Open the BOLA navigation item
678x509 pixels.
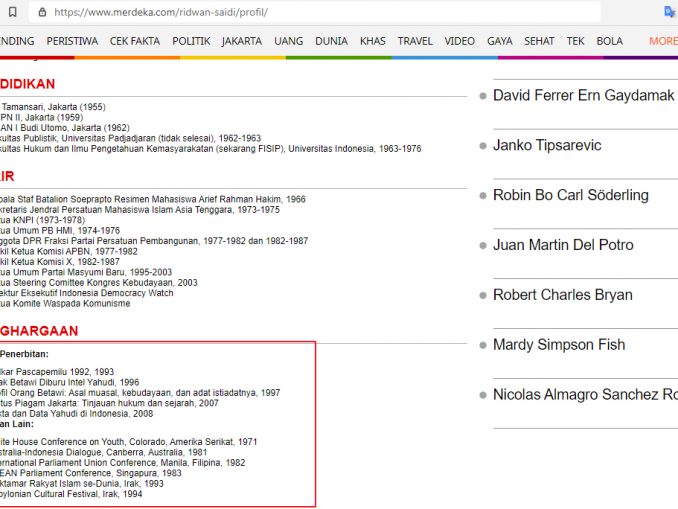[610, 41]
